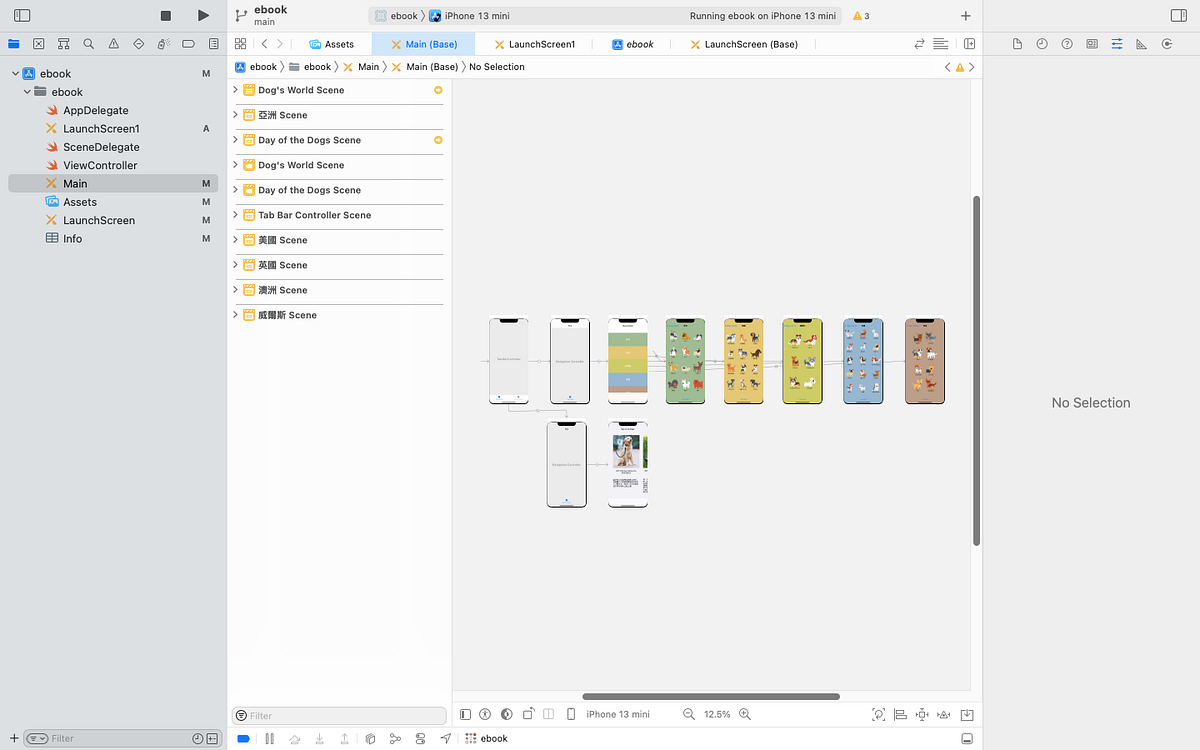Open the File inspector
Image resolution: width=1200 pixels, height=750 pixels.
tap(1017, 44)
